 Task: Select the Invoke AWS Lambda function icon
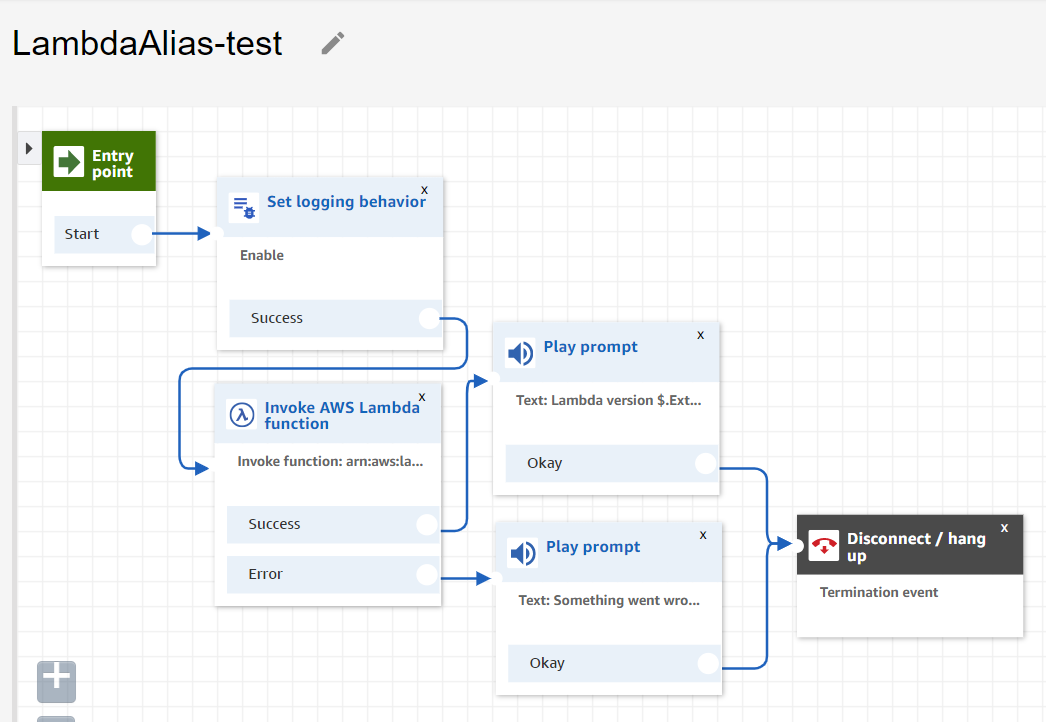241,413
